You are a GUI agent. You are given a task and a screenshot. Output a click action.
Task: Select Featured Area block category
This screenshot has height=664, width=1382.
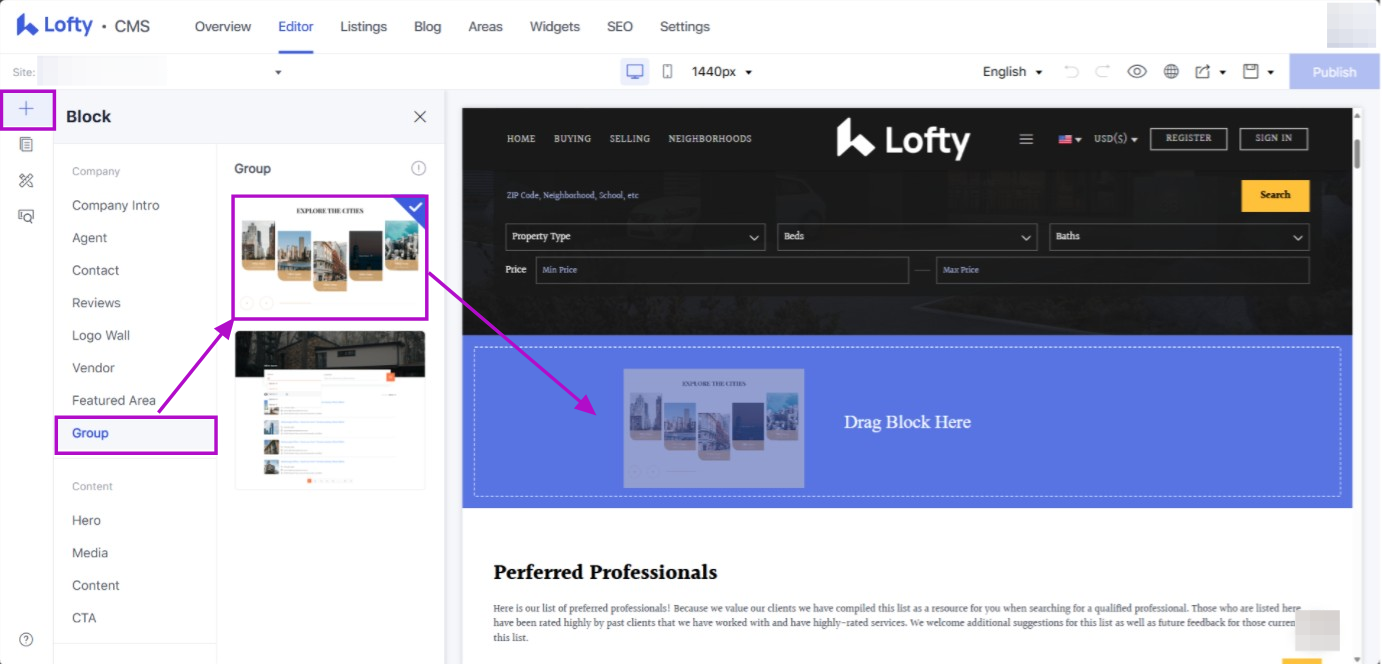[114, 401]
